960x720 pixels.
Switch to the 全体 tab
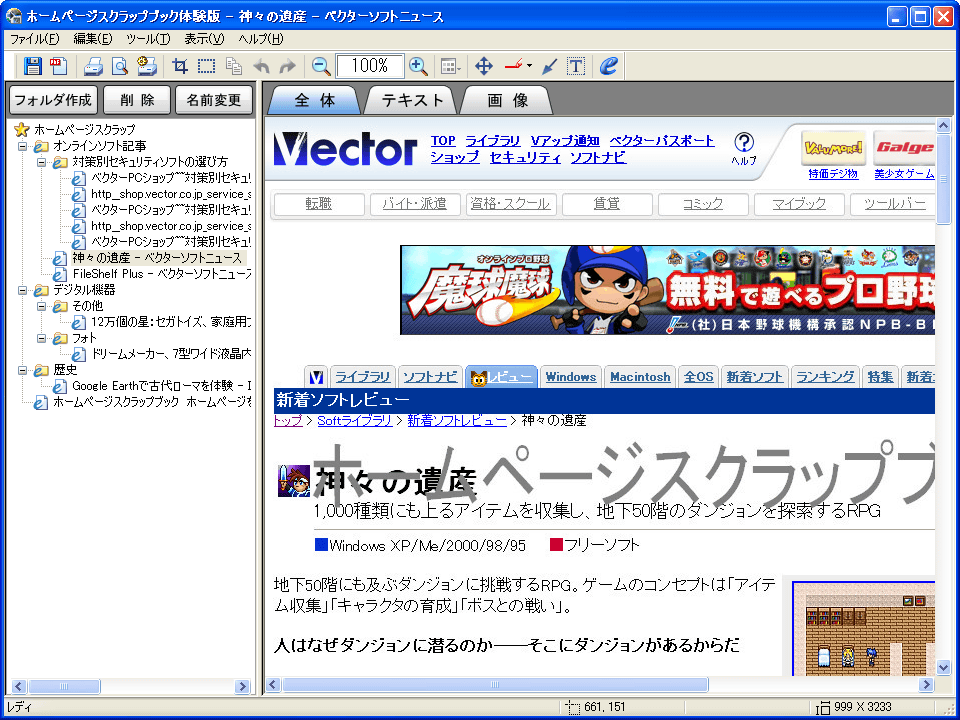point(315,100)
